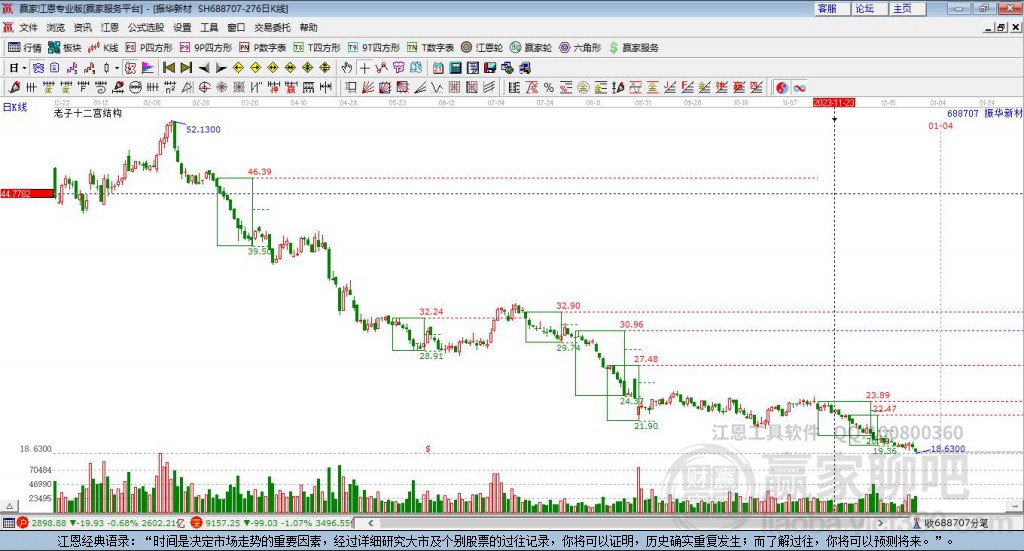Click the 21.90 support price label
The image size is (1024, 551).
pos(646,426)
